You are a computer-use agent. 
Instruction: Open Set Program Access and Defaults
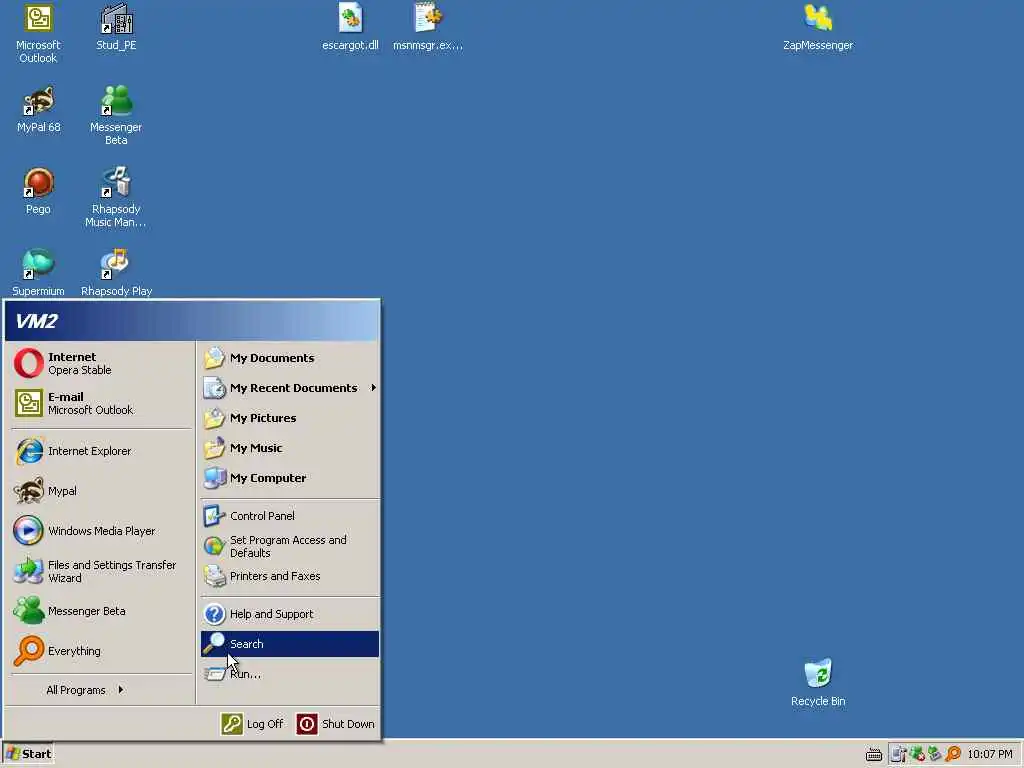tap(289, 547)
